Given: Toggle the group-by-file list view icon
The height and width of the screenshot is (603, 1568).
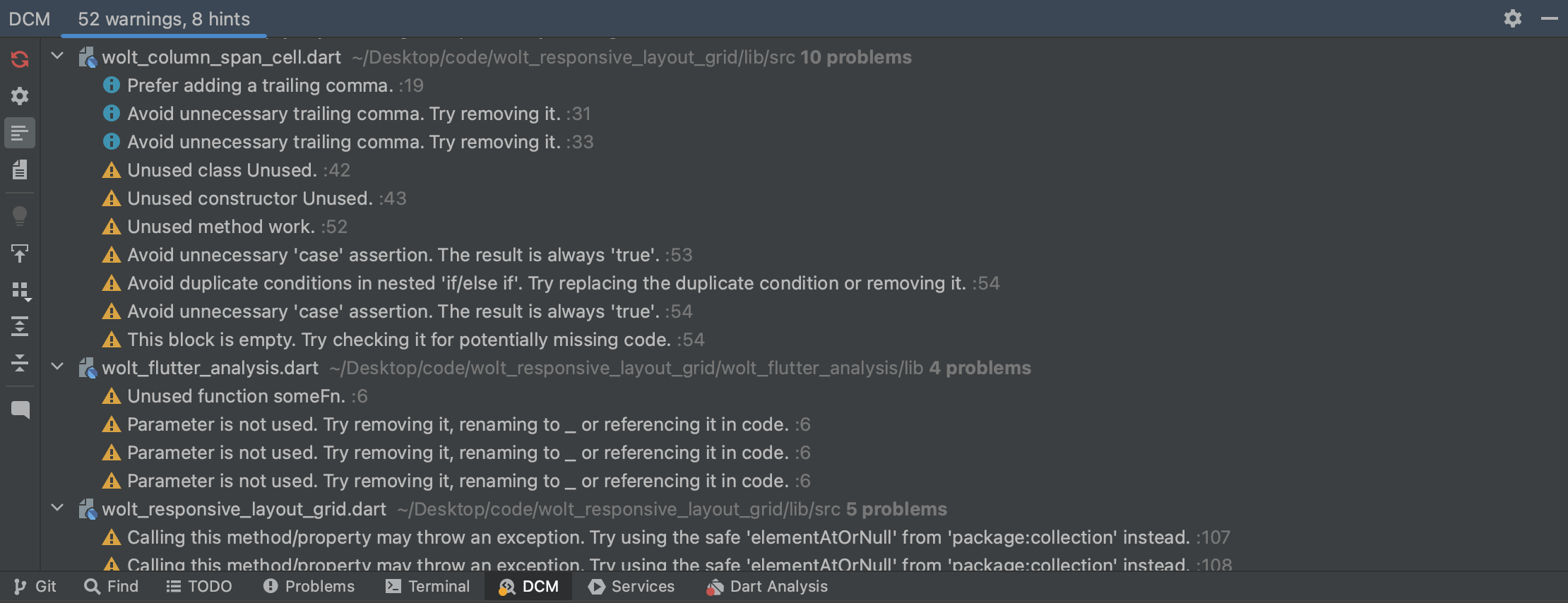Looking at the screenshot, I should coord(20,133).
